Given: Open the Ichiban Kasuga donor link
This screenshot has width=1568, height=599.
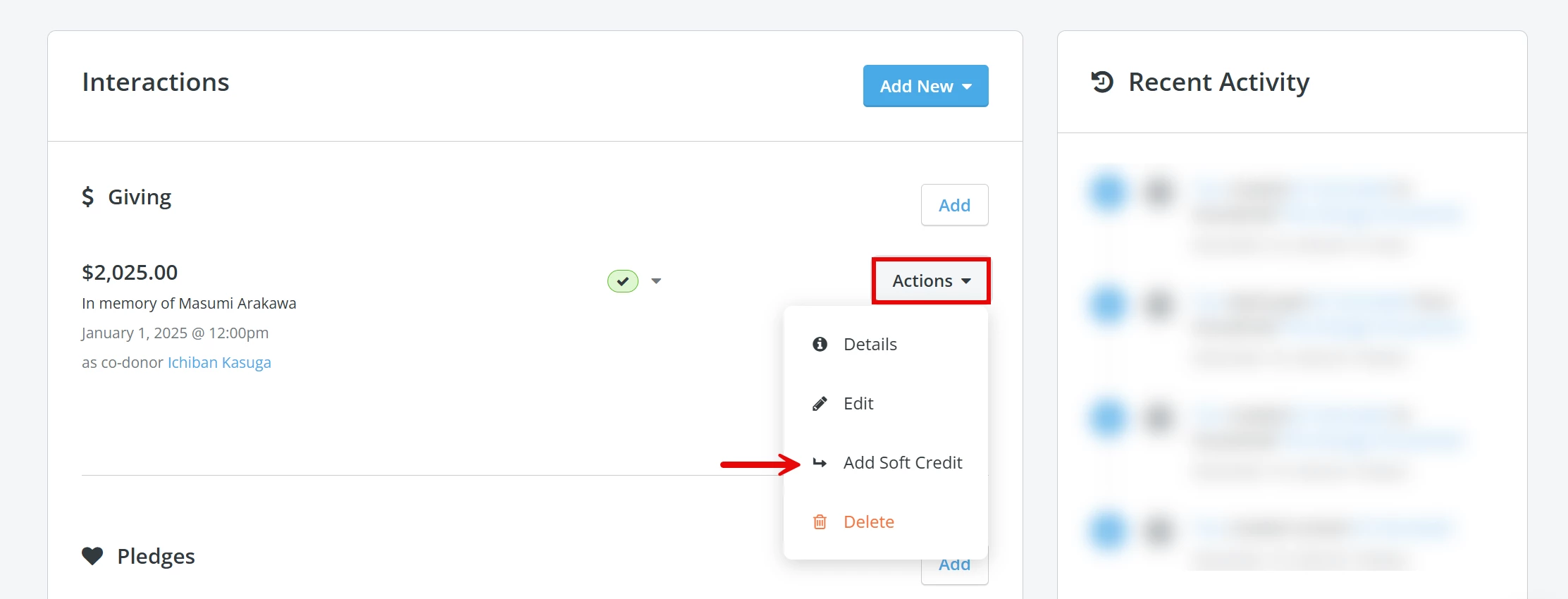Looking at the screenshot, I should tap(219, 362).
